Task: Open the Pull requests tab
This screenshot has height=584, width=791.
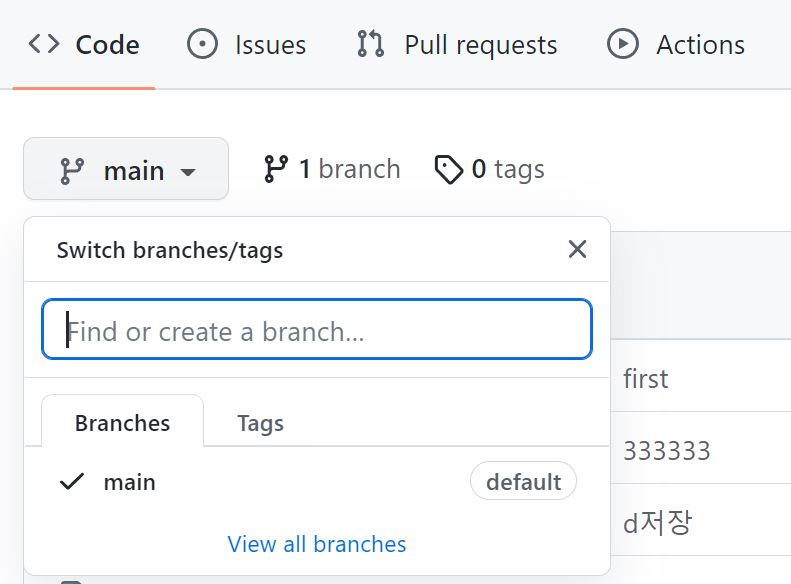Action: point(457,44)
